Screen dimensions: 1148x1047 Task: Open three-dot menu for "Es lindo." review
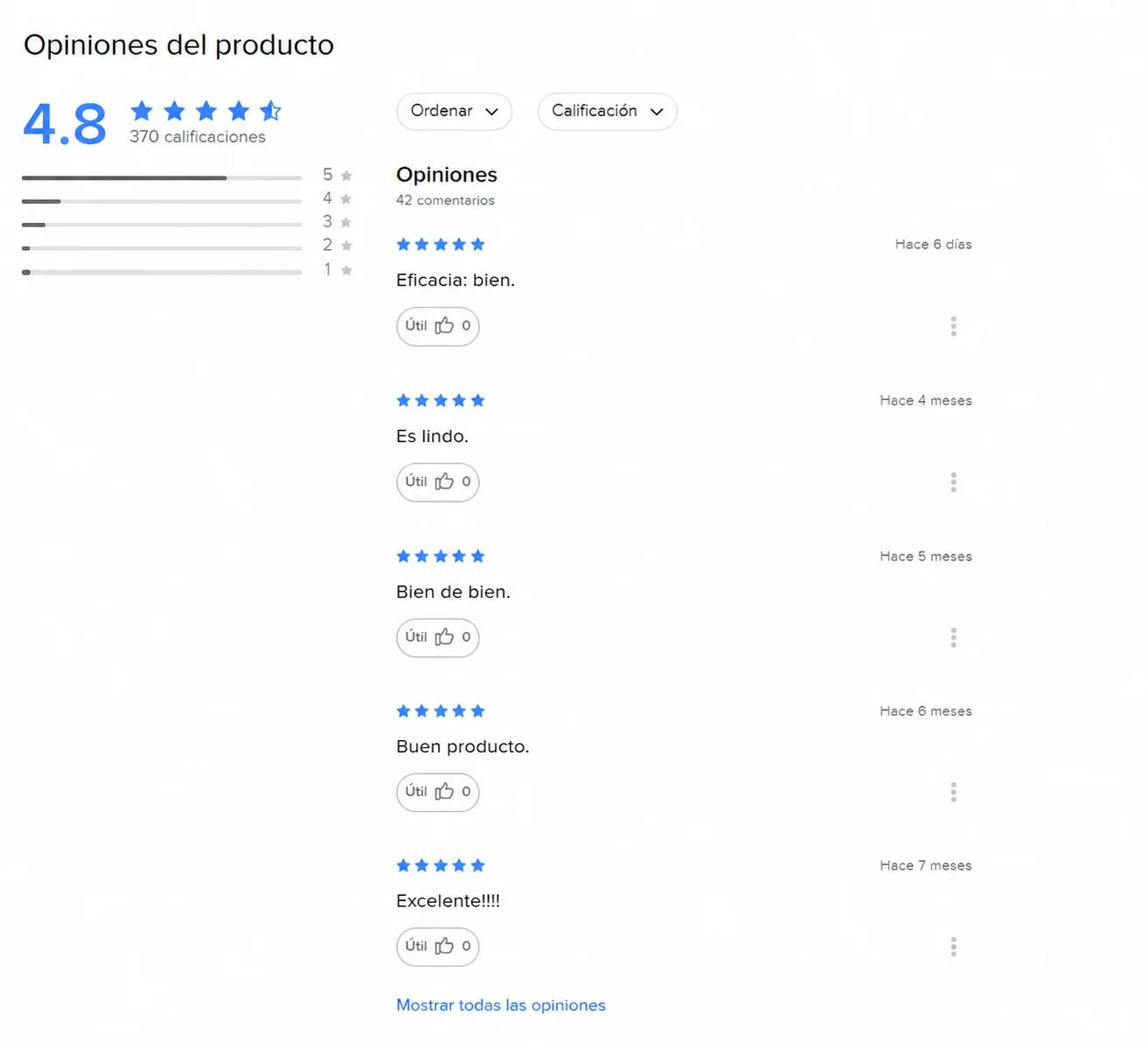click(x=953, y=482)
